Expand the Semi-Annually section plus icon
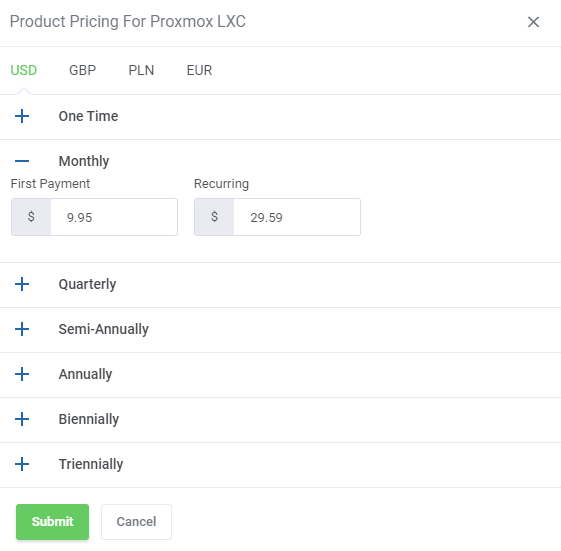The image size is (561, 551). click(x=22, y=329)
